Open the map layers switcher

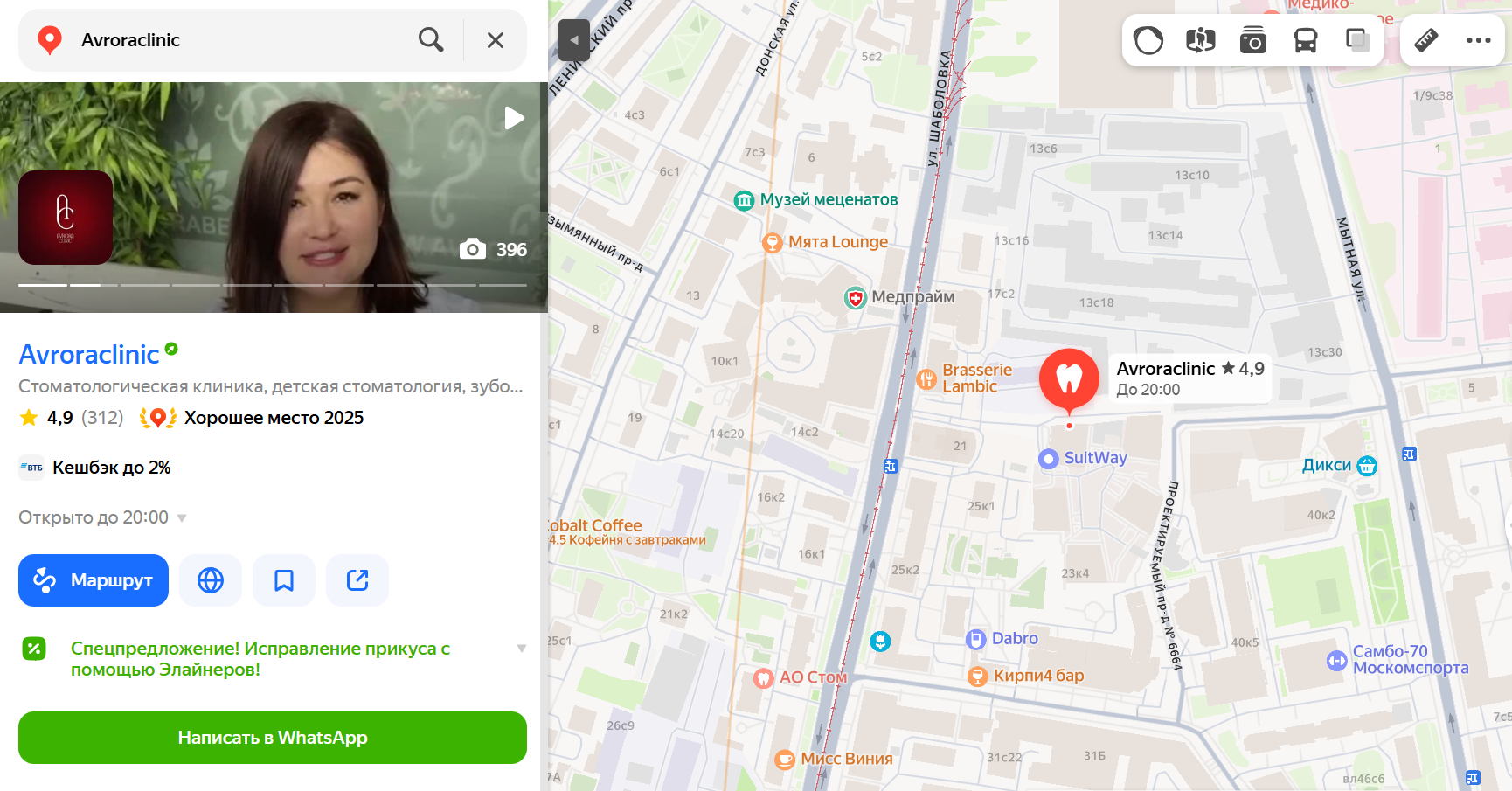(x=1357, y=40)
